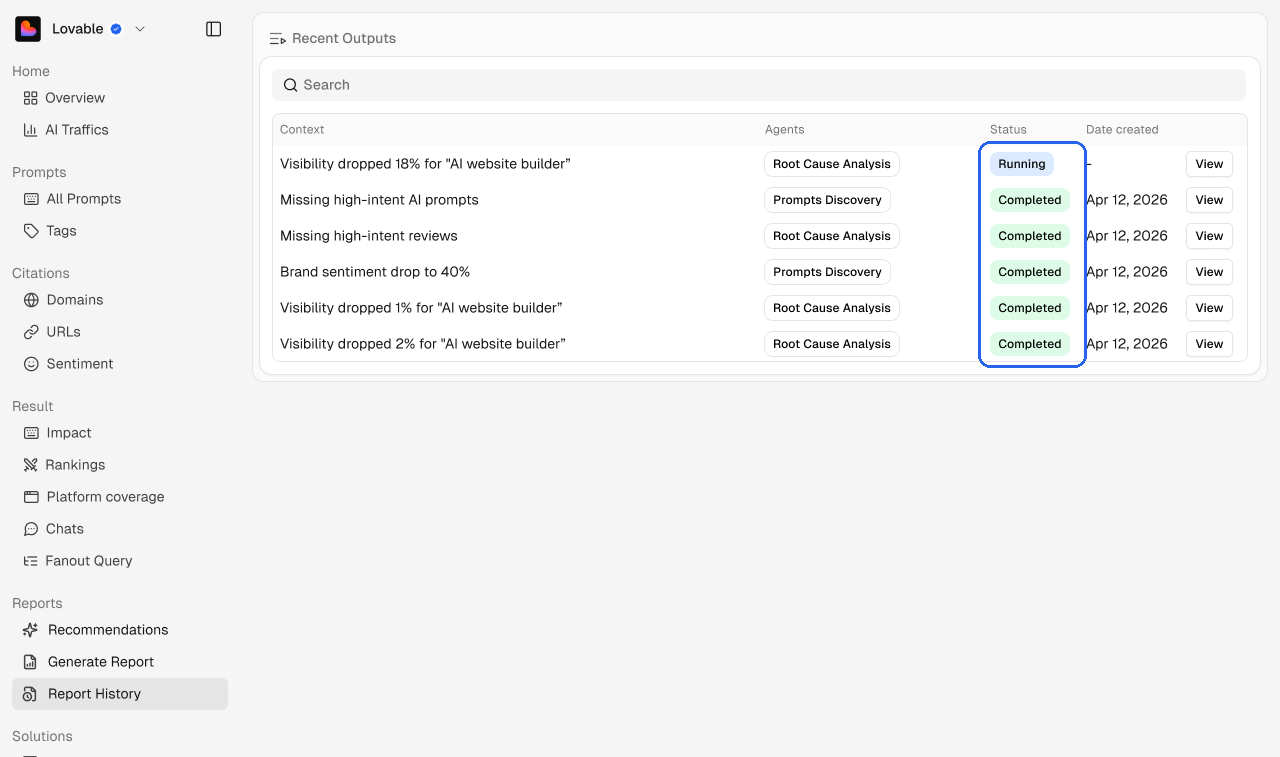1280x757 pixels.
Task: View the Visibility dropped 2% output
Action: click(1209, 344)
